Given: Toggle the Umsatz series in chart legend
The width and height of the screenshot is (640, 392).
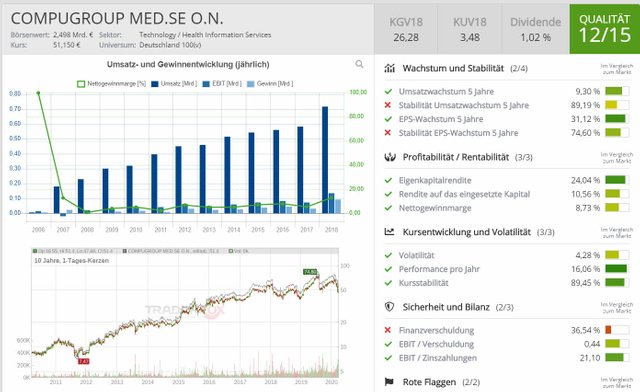Looking at the screenshot, I should click(174, 84).
